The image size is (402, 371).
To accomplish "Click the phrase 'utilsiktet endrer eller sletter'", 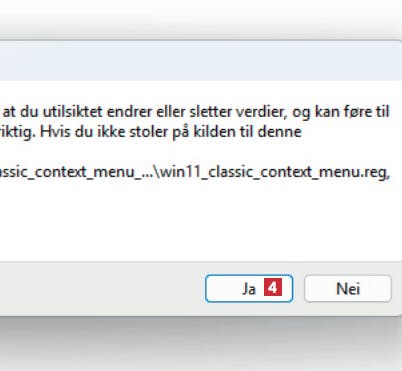I will click(138, 112).
